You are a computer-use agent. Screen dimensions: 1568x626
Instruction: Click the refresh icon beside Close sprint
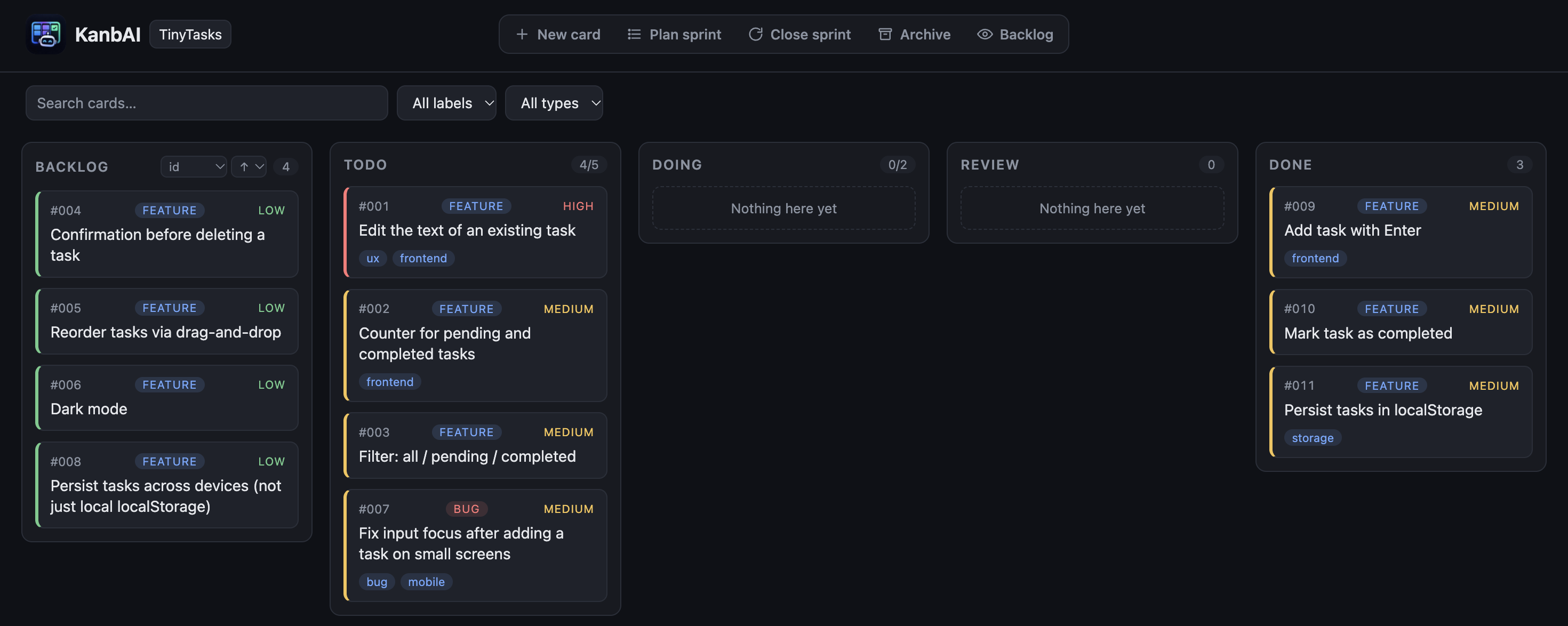tap(755, 35)
